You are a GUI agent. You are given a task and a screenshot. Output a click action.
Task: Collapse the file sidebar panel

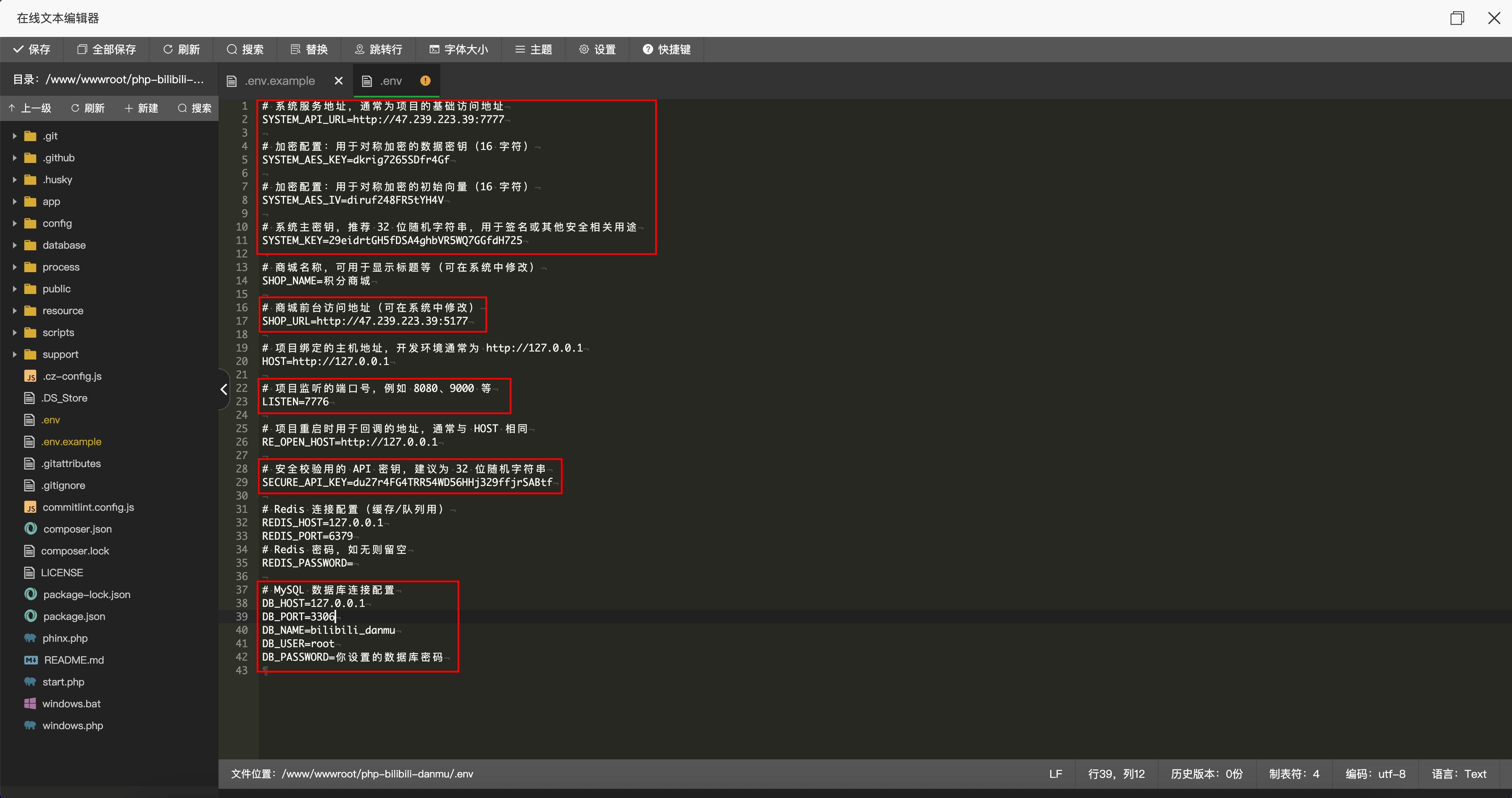(224, 389)
